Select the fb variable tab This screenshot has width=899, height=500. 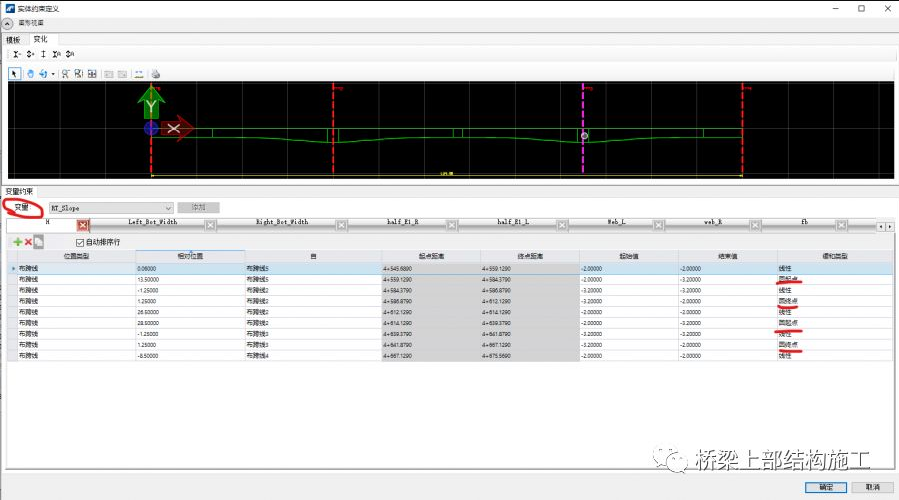pyautogui.click(x=804, y=222)
